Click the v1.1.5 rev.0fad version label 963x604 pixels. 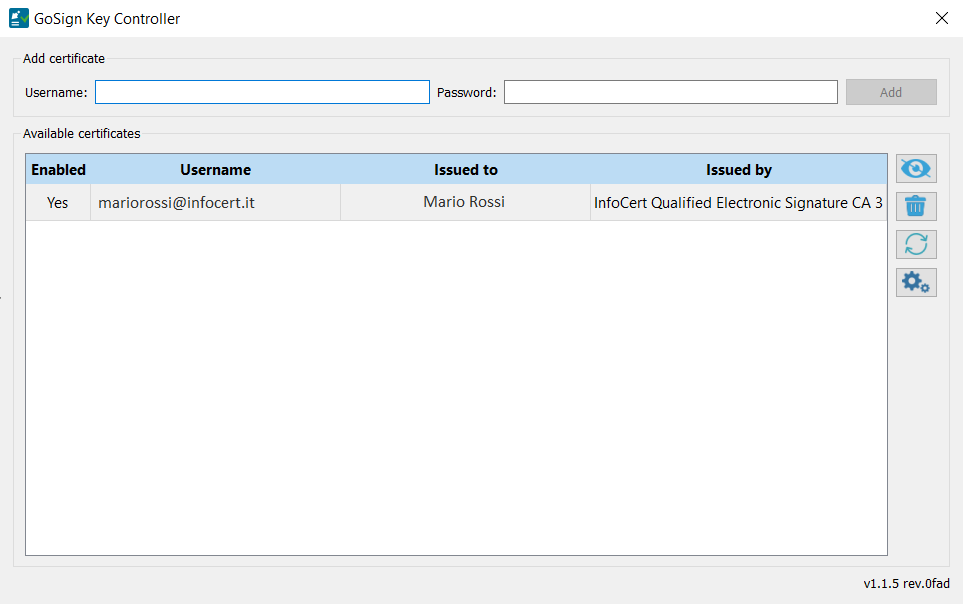pyautogui.click(x=906, y=584)
